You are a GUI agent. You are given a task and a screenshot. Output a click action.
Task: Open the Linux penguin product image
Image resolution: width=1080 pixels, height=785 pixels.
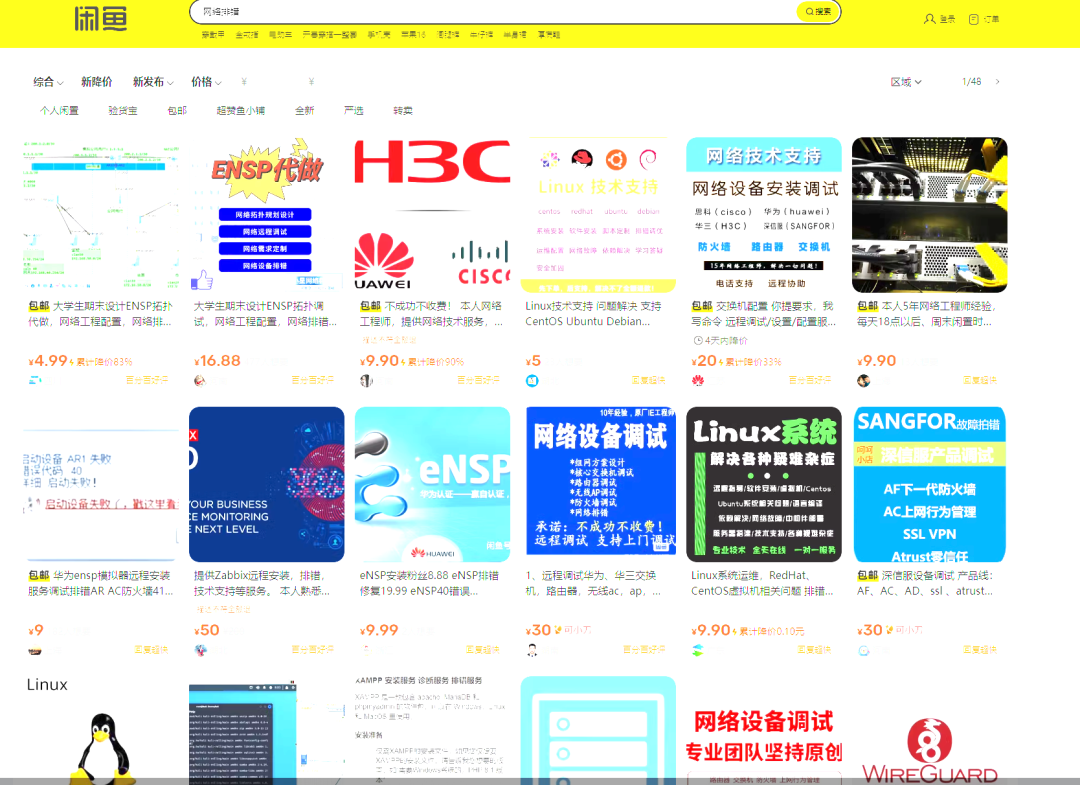pyautogui.click(x=101, y=731)
